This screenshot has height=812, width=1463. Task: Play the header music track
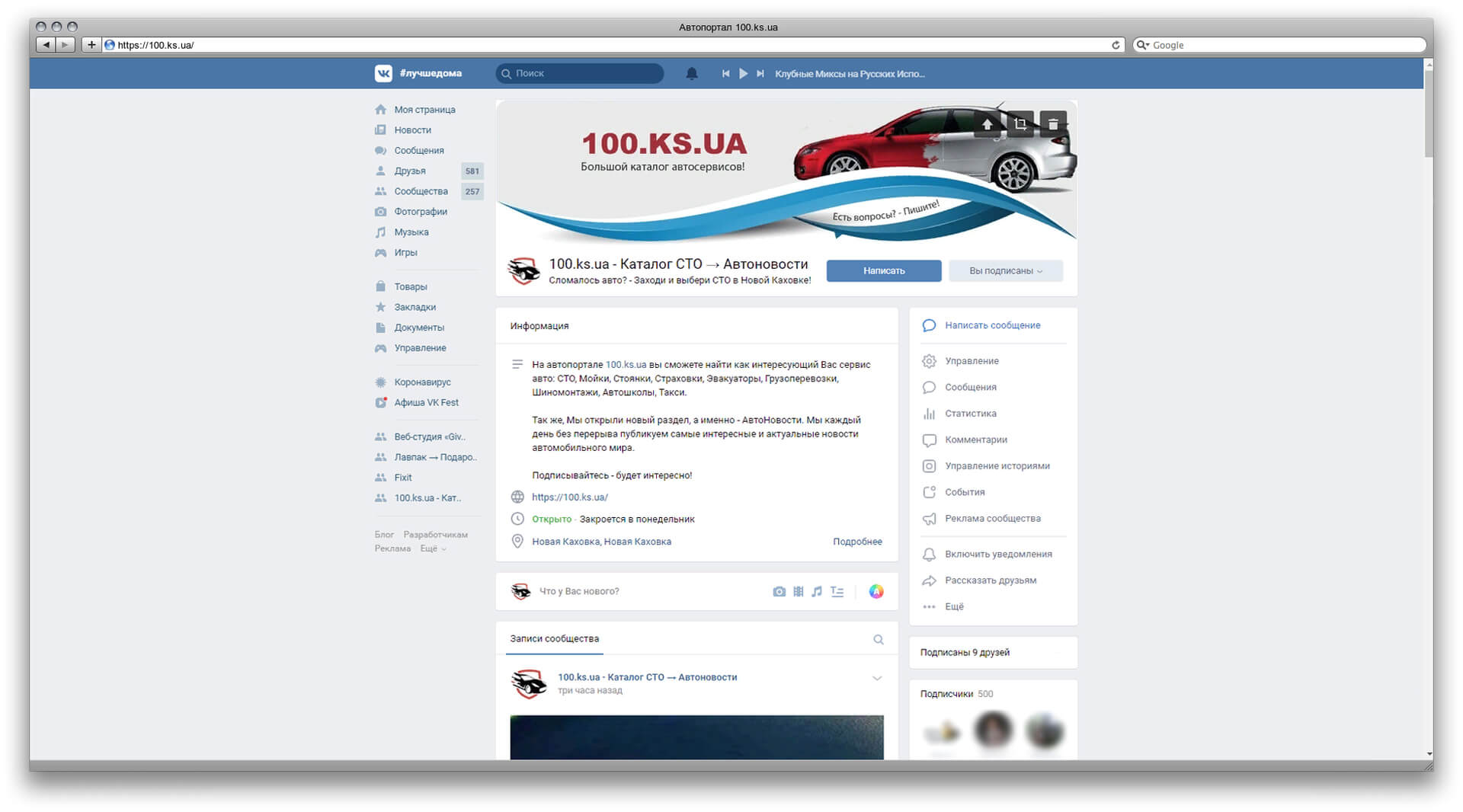point(744,74)
